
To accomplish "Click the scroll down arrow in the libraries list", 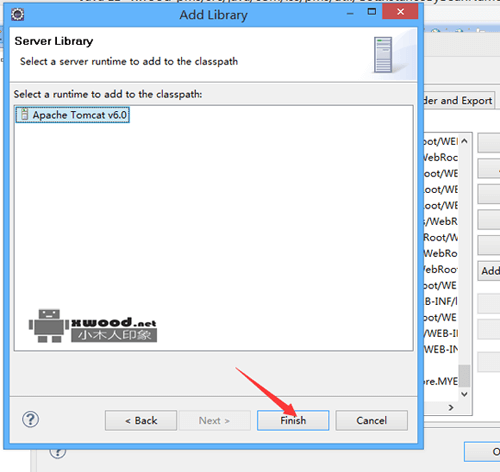I will point(464,394).
